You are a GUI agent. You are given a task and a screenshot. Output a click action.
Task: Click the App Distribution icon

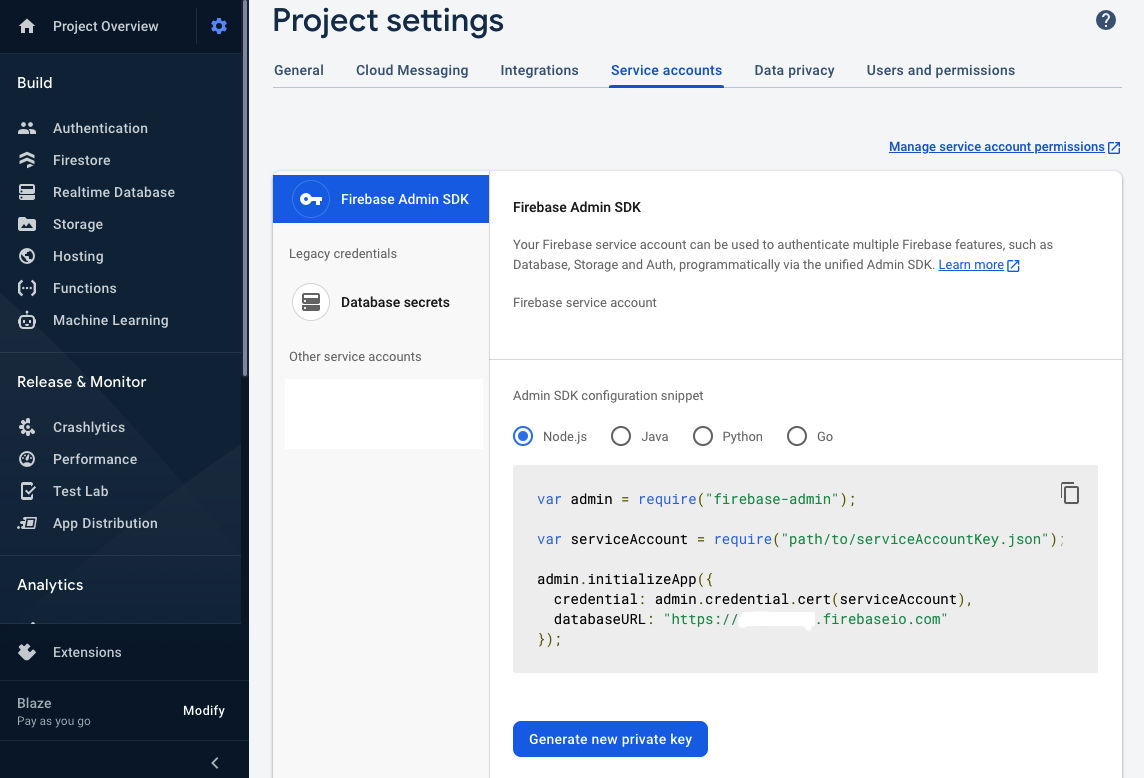[27, 523]
